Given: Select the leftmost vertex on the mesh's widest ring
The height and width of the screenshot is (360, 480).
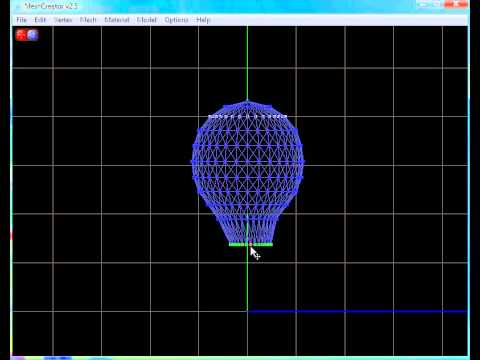Looking at the screenshot, I should pos(192,162).
